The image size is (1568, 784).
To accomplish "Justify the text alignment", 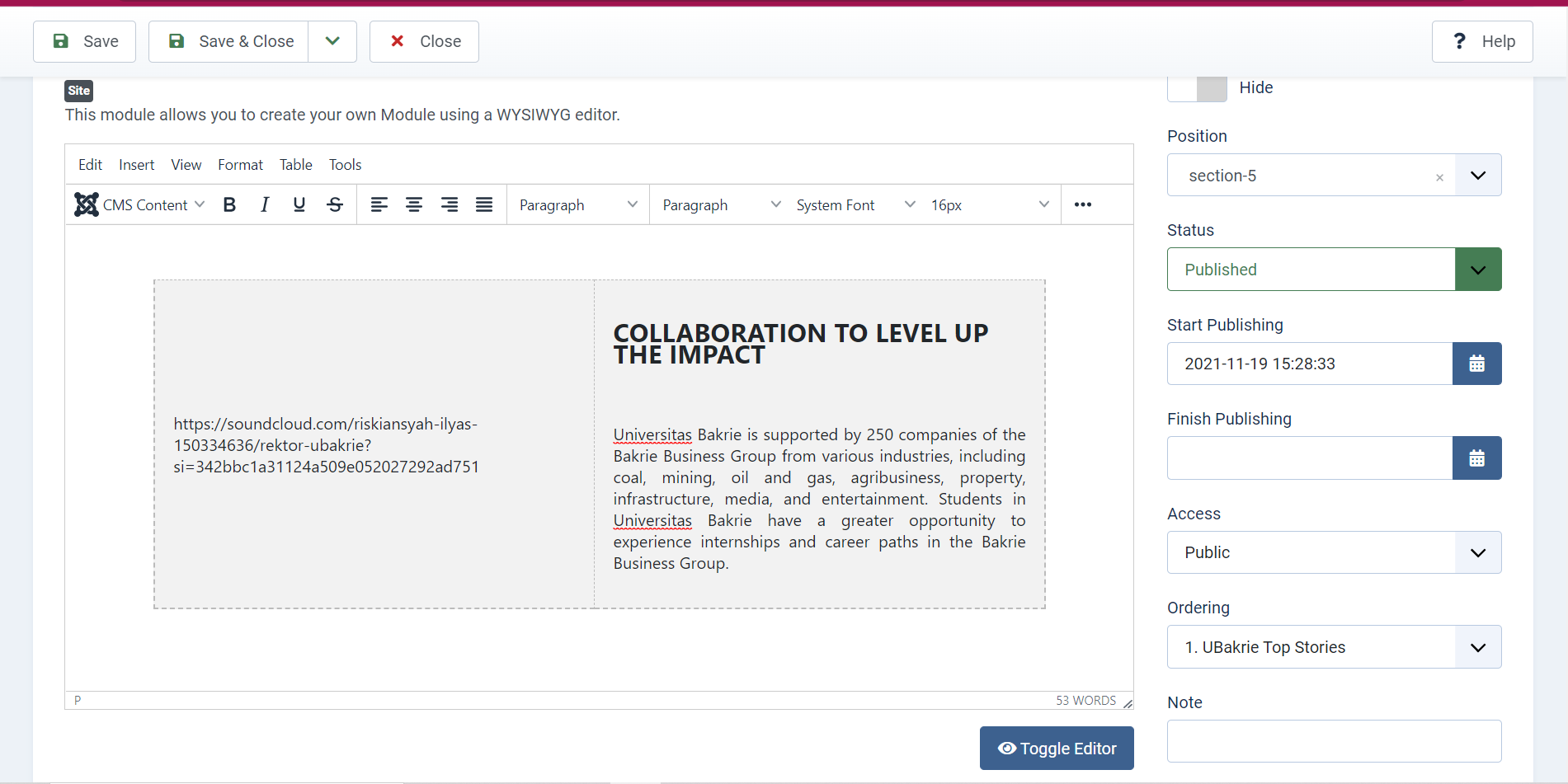I will 484,205.
